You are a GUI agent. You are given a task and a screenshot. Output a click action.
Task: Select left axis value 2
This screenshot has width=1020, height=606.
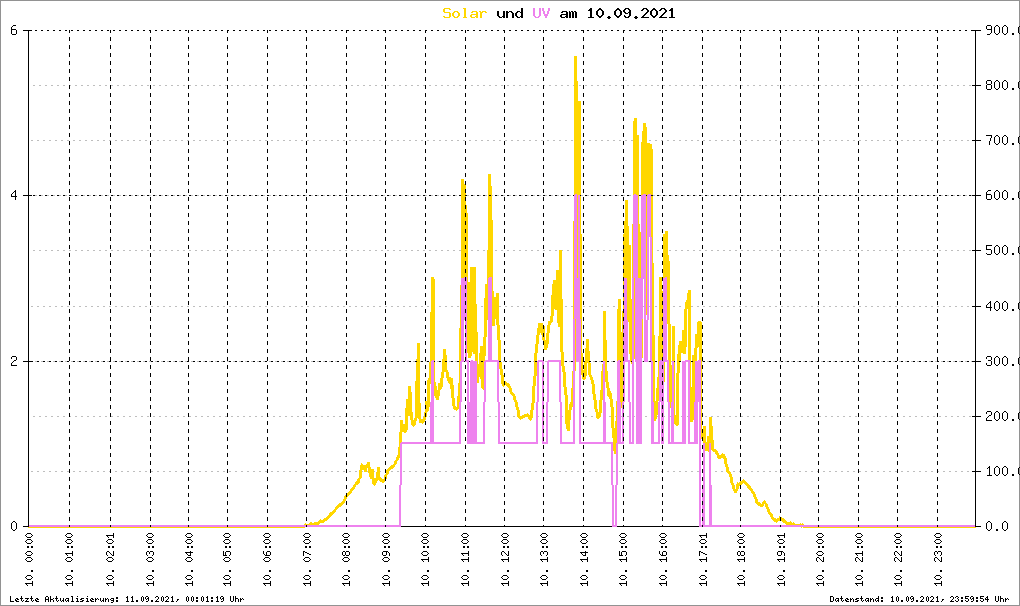tap(14, 362)
